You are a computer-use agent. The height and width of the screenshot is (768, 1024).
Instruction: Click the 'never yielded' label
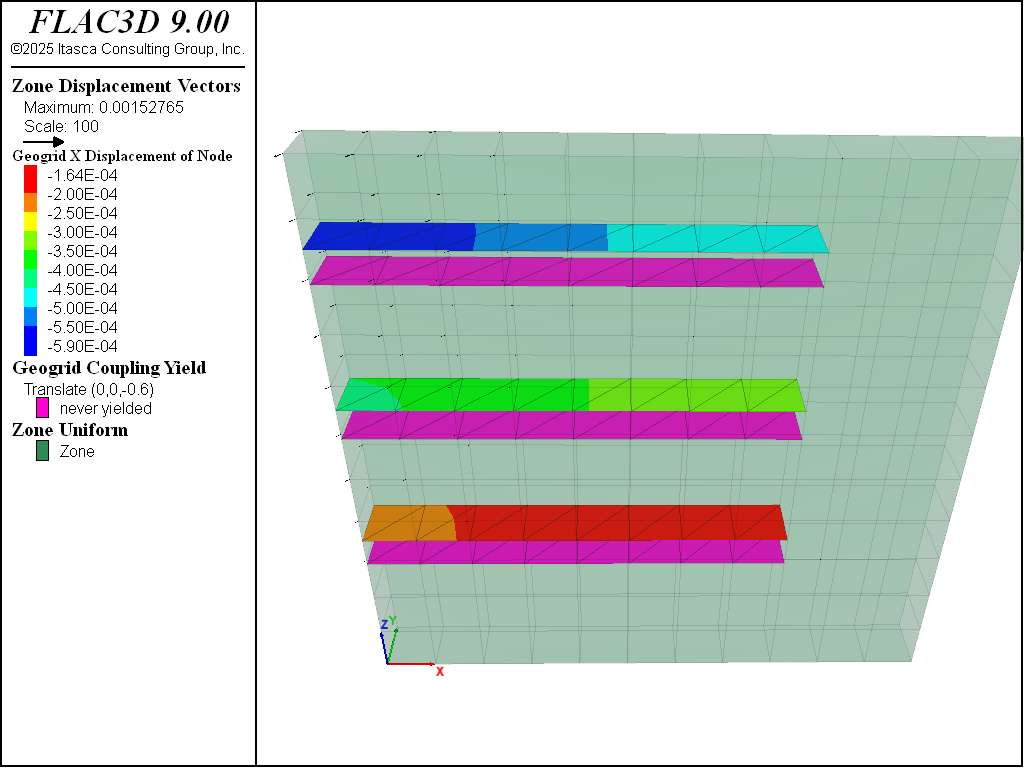coord(106,408)
